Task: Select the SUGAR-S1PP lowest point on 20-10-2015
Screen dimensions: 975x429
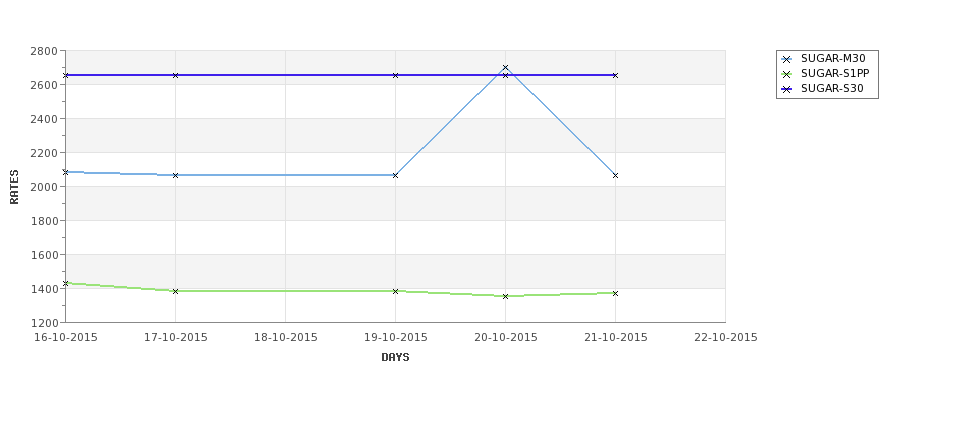Action: point(506,297)
